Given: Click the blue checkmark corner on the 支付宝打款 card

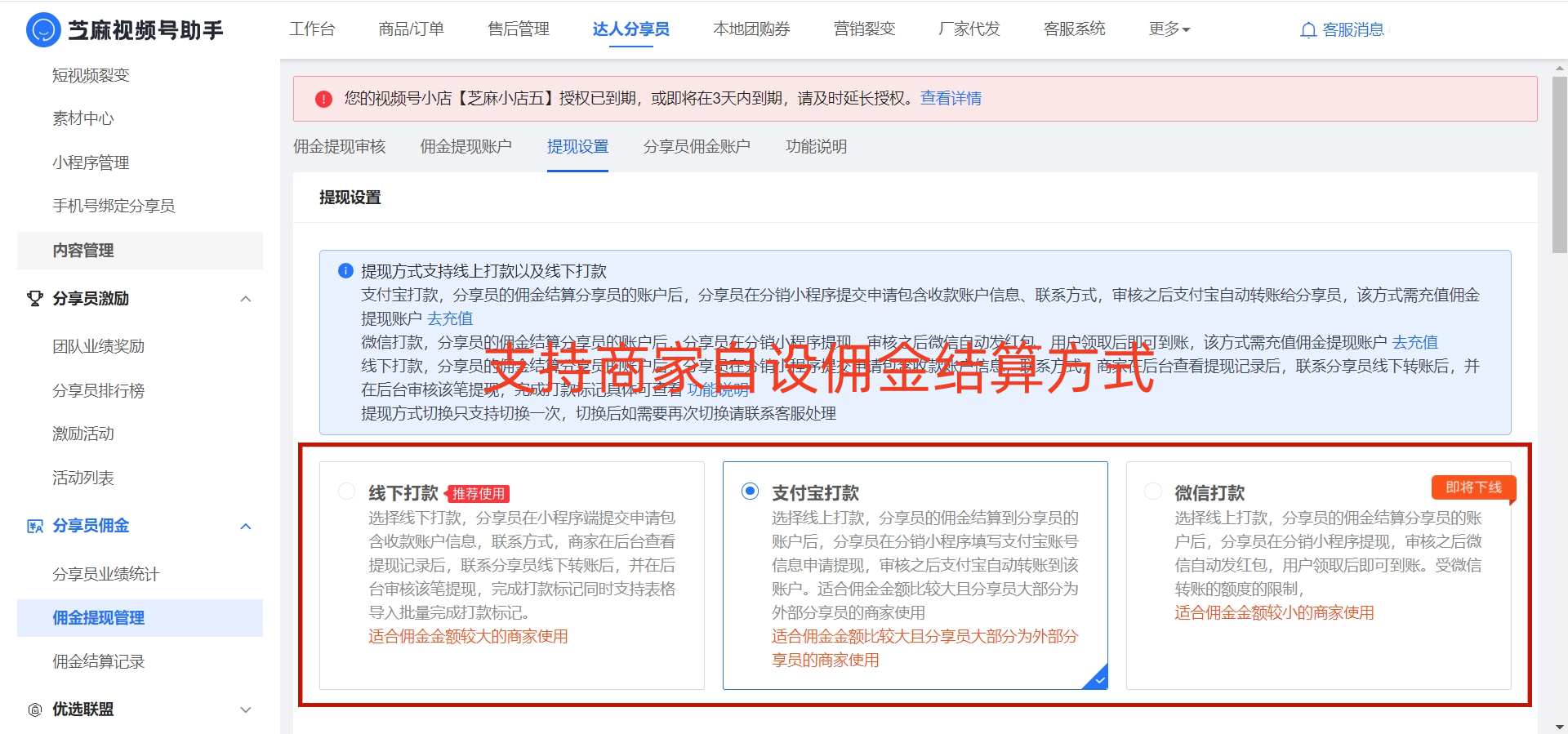Looking at the screenshot, I should [1098, 678].
